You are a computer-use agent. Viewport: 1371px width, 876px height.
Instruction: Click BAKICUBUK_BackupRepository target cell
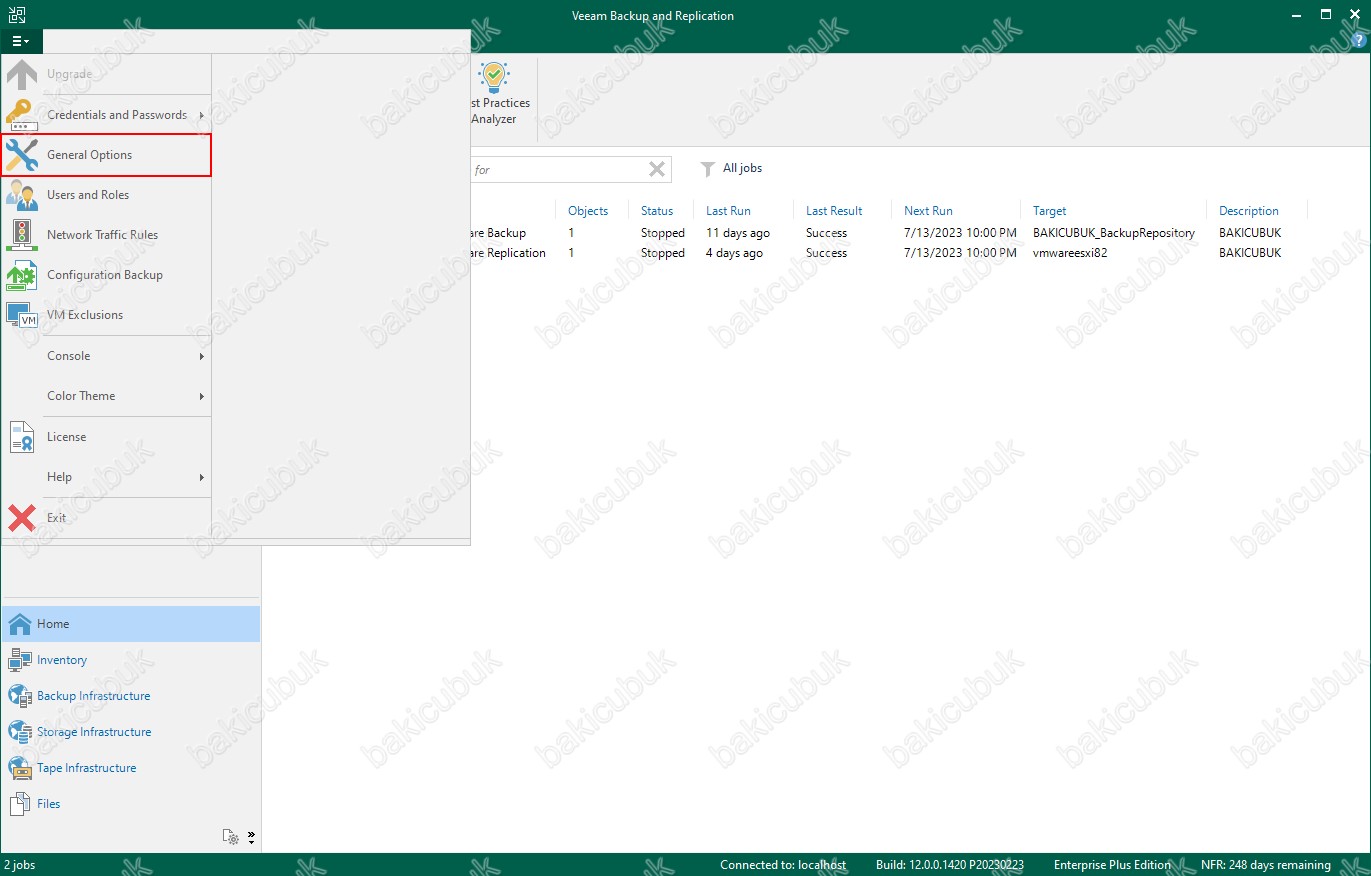(1114, 233)
